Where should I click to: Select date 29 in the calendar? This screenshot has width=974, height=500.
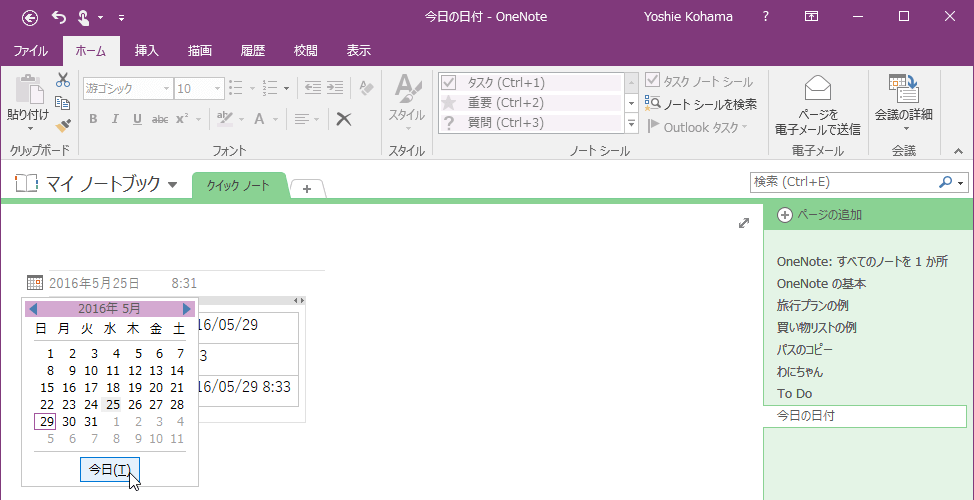click(x=45, y=422)
